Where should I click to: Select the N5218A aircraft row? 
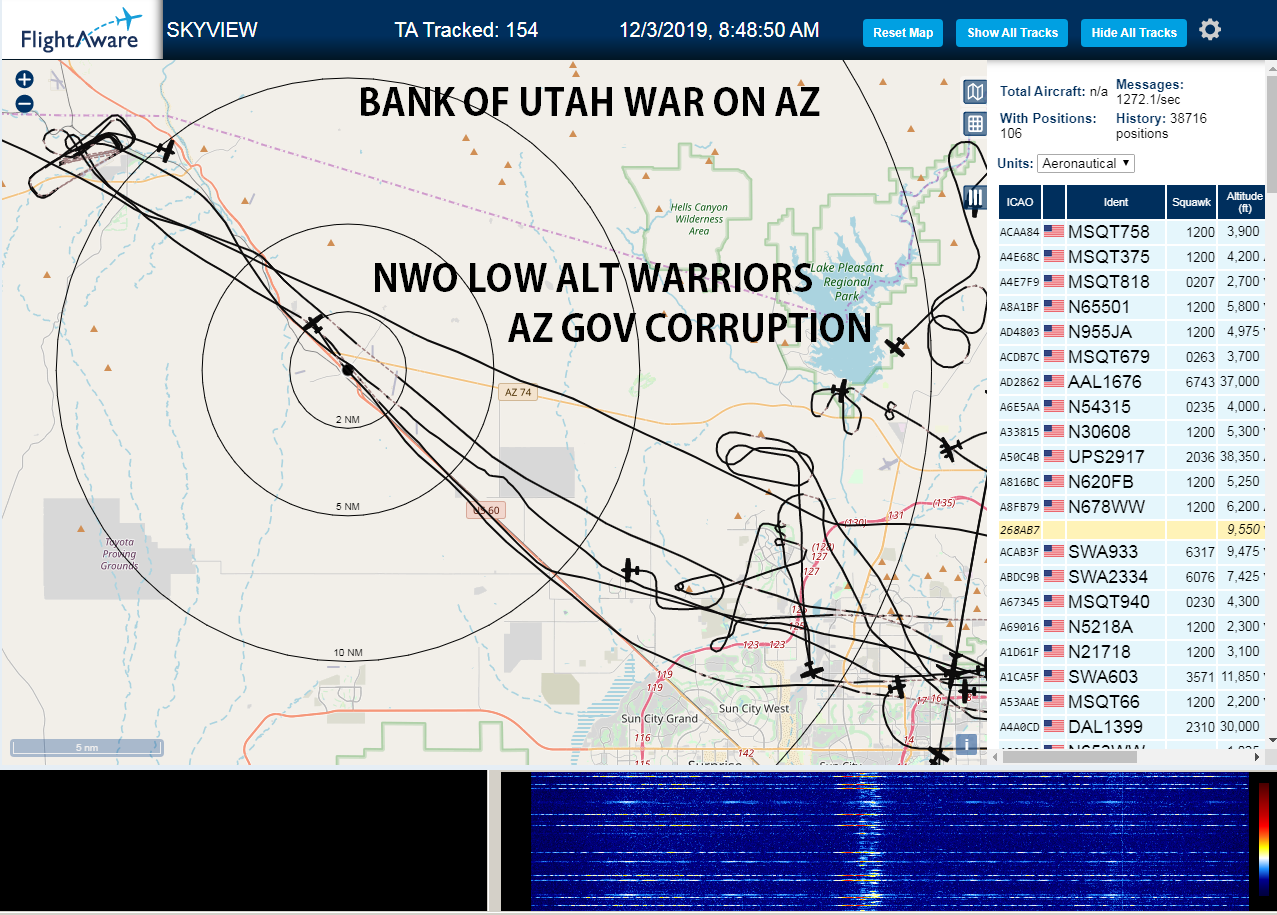coord(1133,626)
